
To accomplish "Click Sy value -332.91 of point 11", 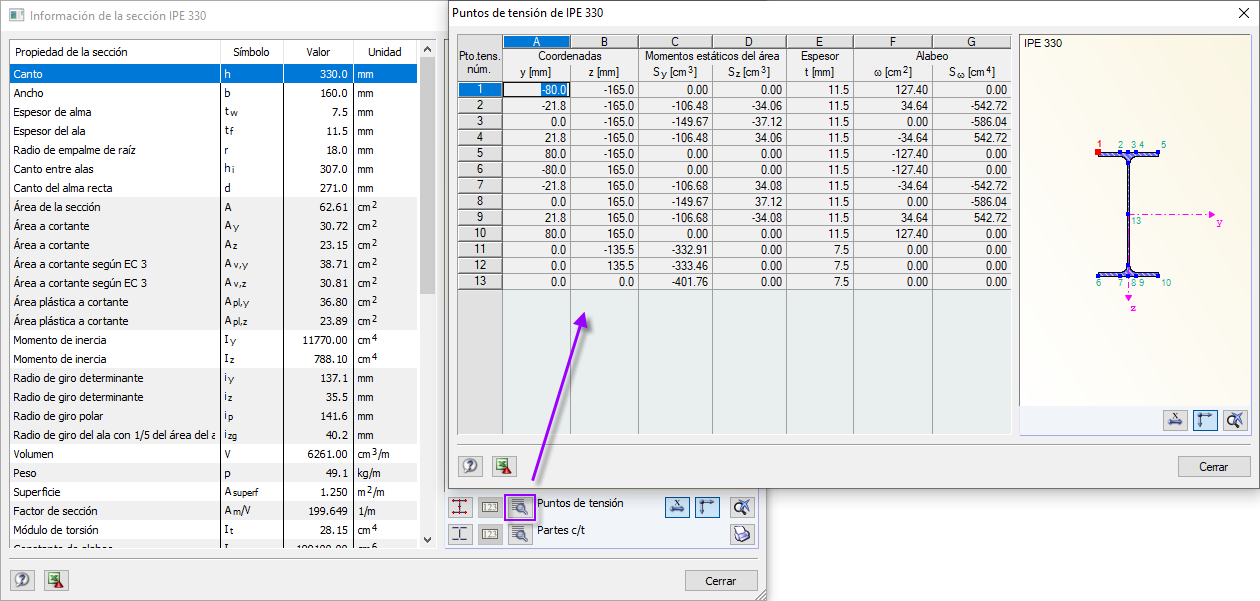I will click(x=675, y=250).
